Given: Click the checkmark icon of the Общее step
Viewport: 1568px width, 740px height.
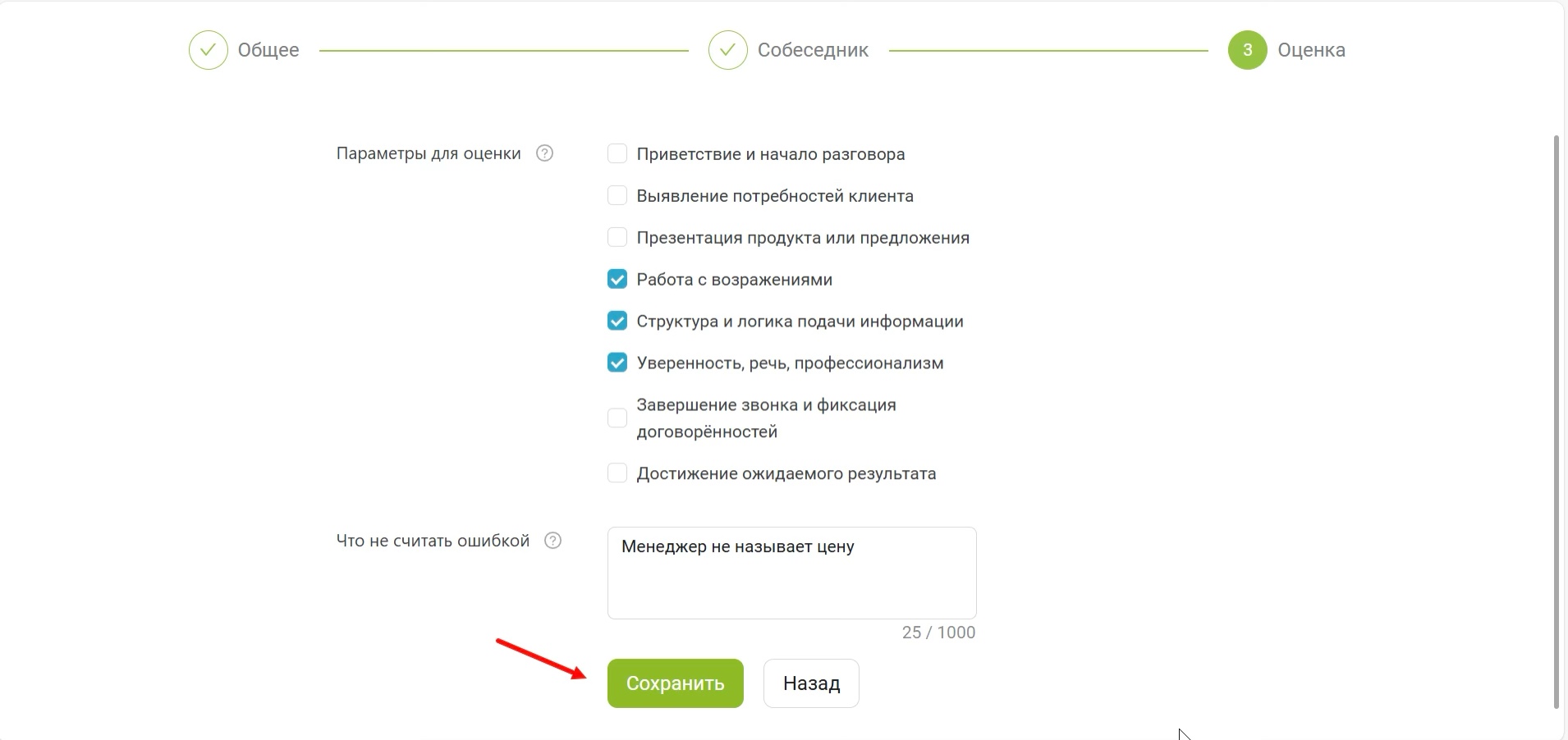Looking at the screenshot, I should (208, 50).
